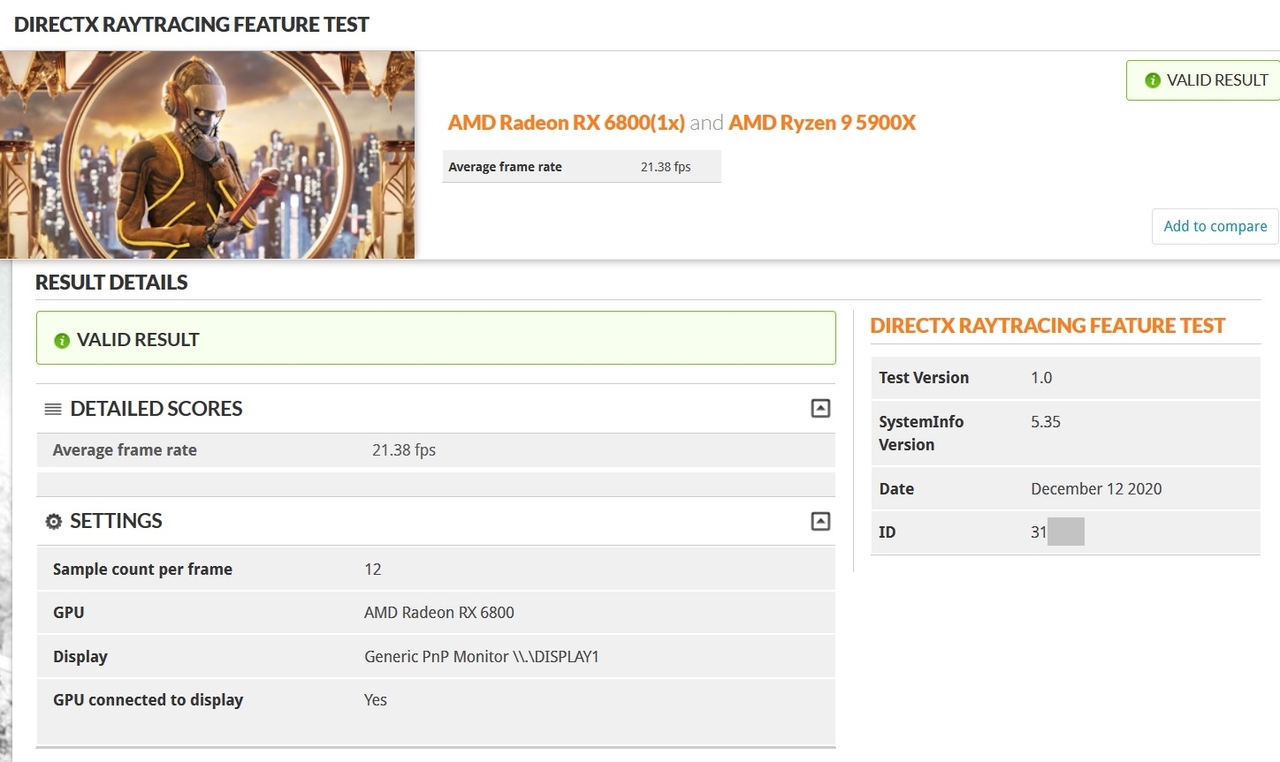1280x762 pixels.
Task: Click the DirectX Raytracing Feature Test page title
Action: (192, 24)
